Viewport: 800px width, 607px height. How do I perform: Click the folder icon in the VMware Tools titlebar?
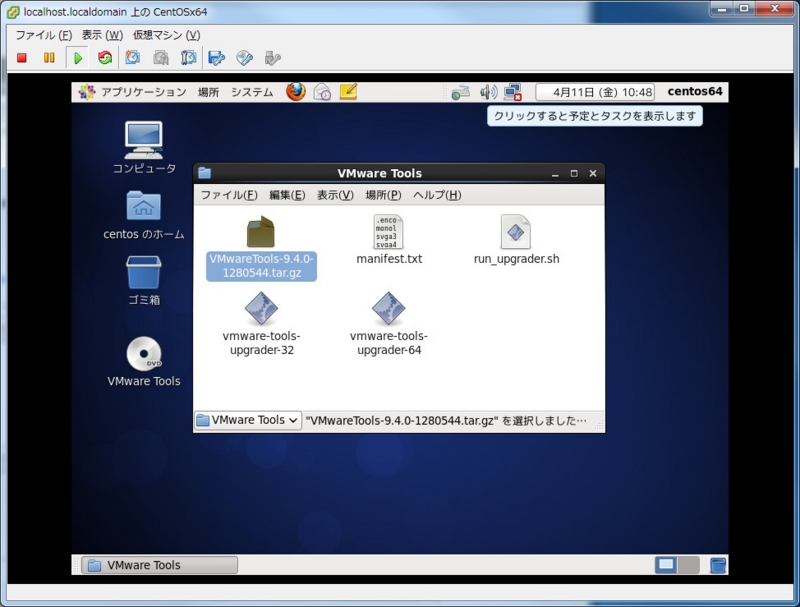pos(205,173)
